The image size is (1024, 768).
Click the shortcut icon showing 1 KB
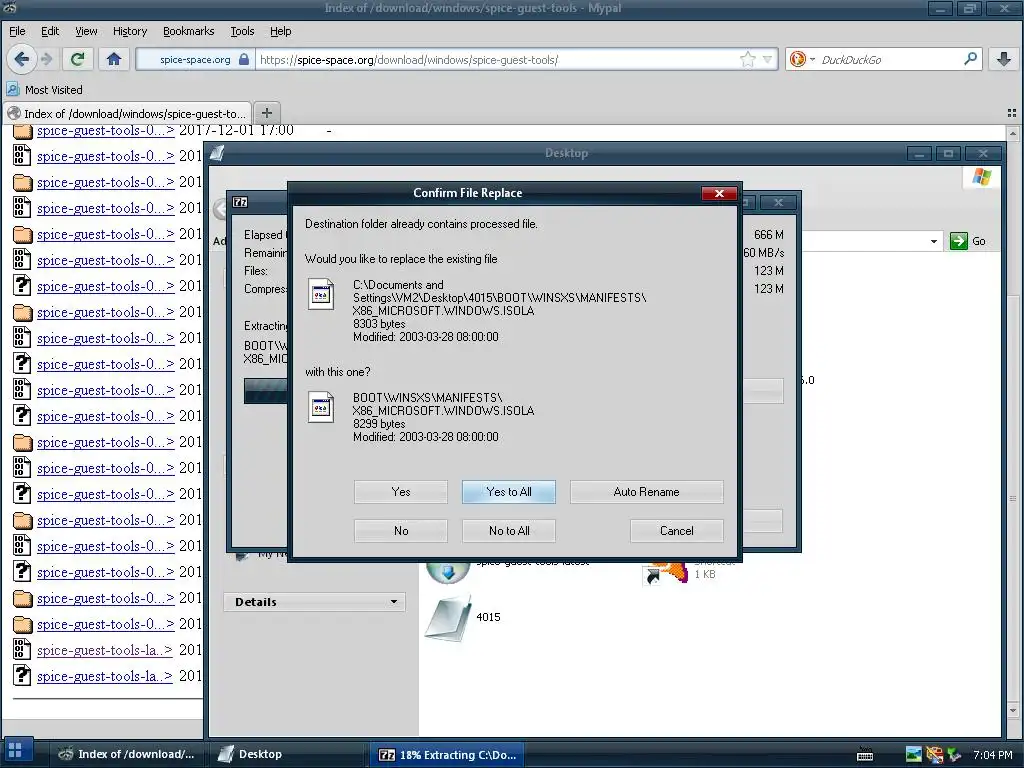pos(665,573)
